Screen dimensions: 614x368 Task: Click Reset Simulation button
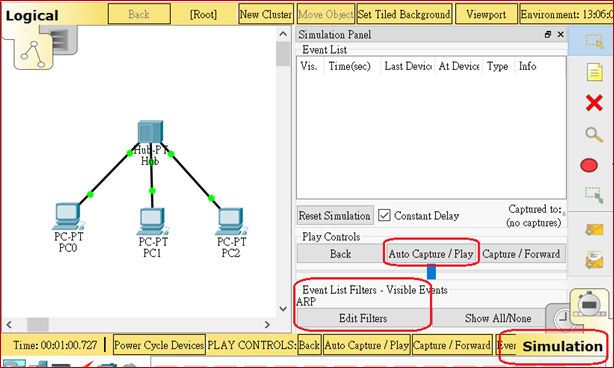tap(334, 216)
